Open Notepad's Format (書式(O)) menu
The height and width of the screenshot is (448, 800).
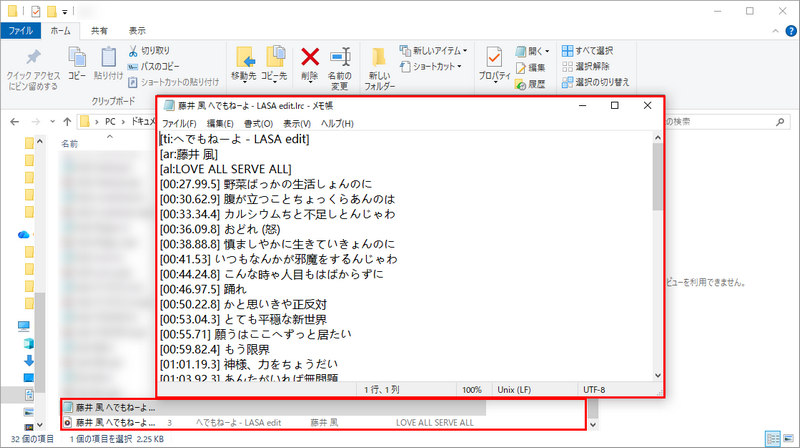[258, 123]
